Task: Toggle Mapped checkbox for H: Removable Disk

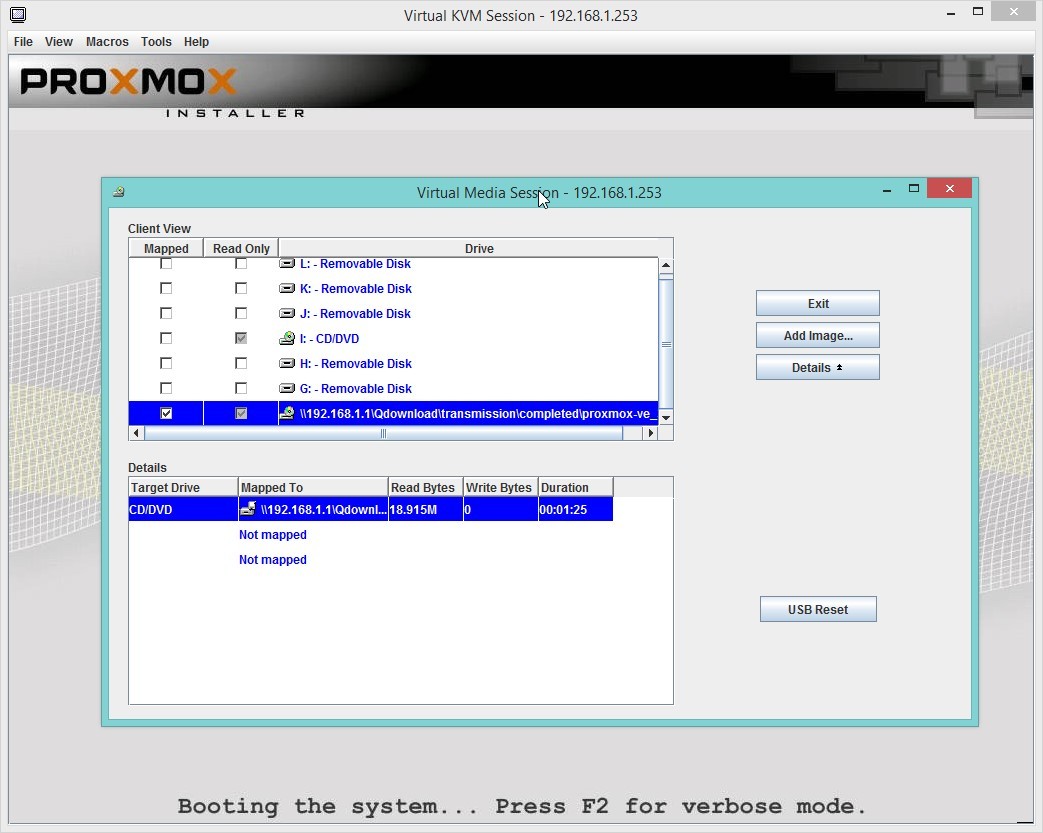Action: (166, 363)
